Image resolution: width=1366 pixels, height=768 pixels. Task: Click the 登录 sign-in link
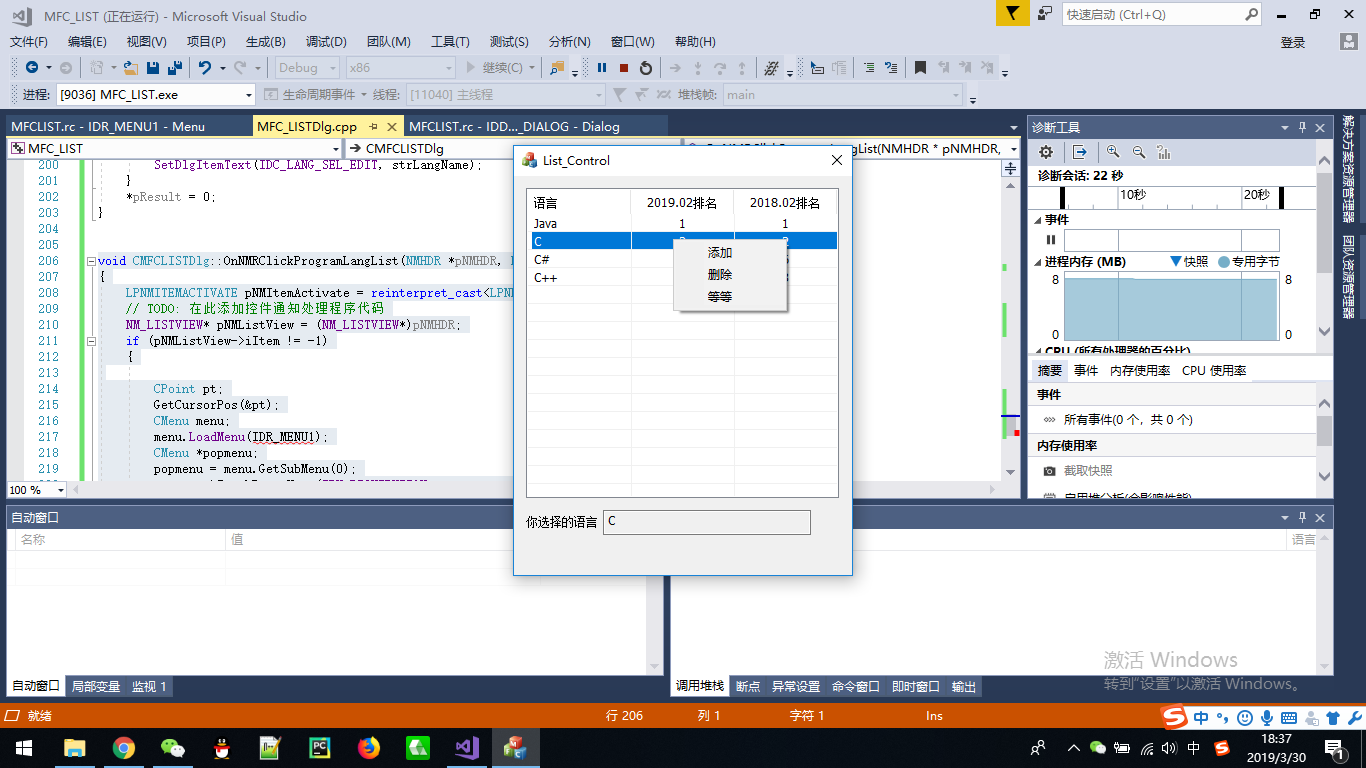coord(1293,42)
